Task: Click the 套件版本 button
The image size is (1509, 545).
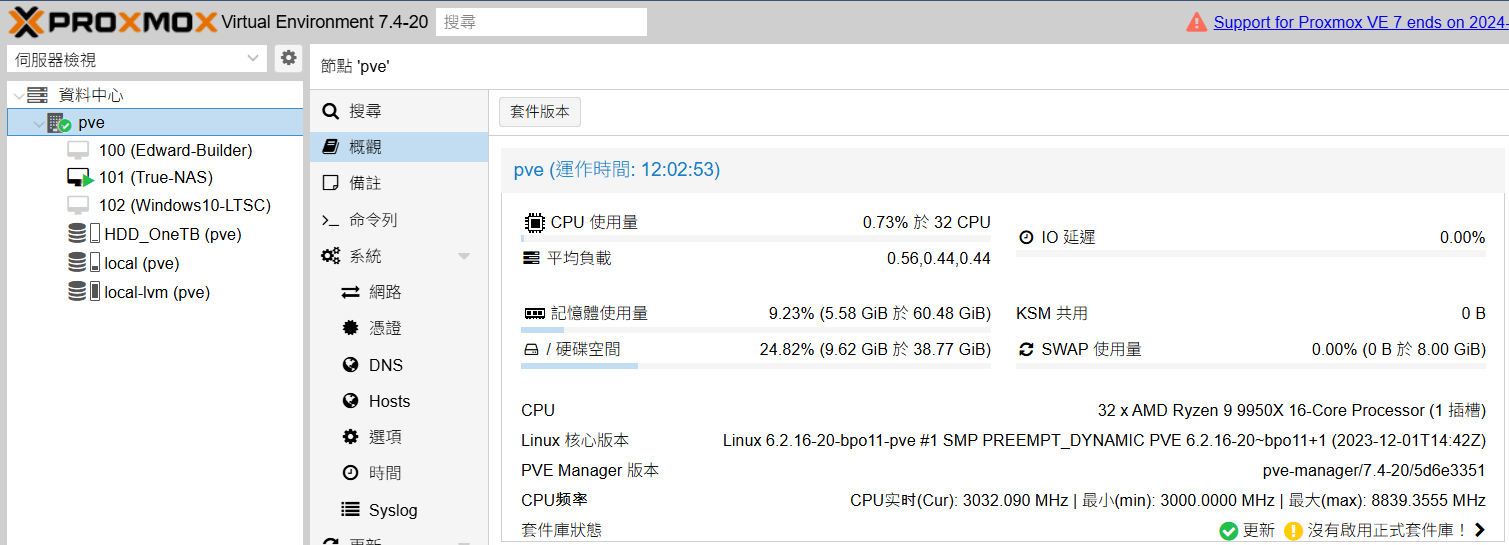Action: tap(539, 112)
